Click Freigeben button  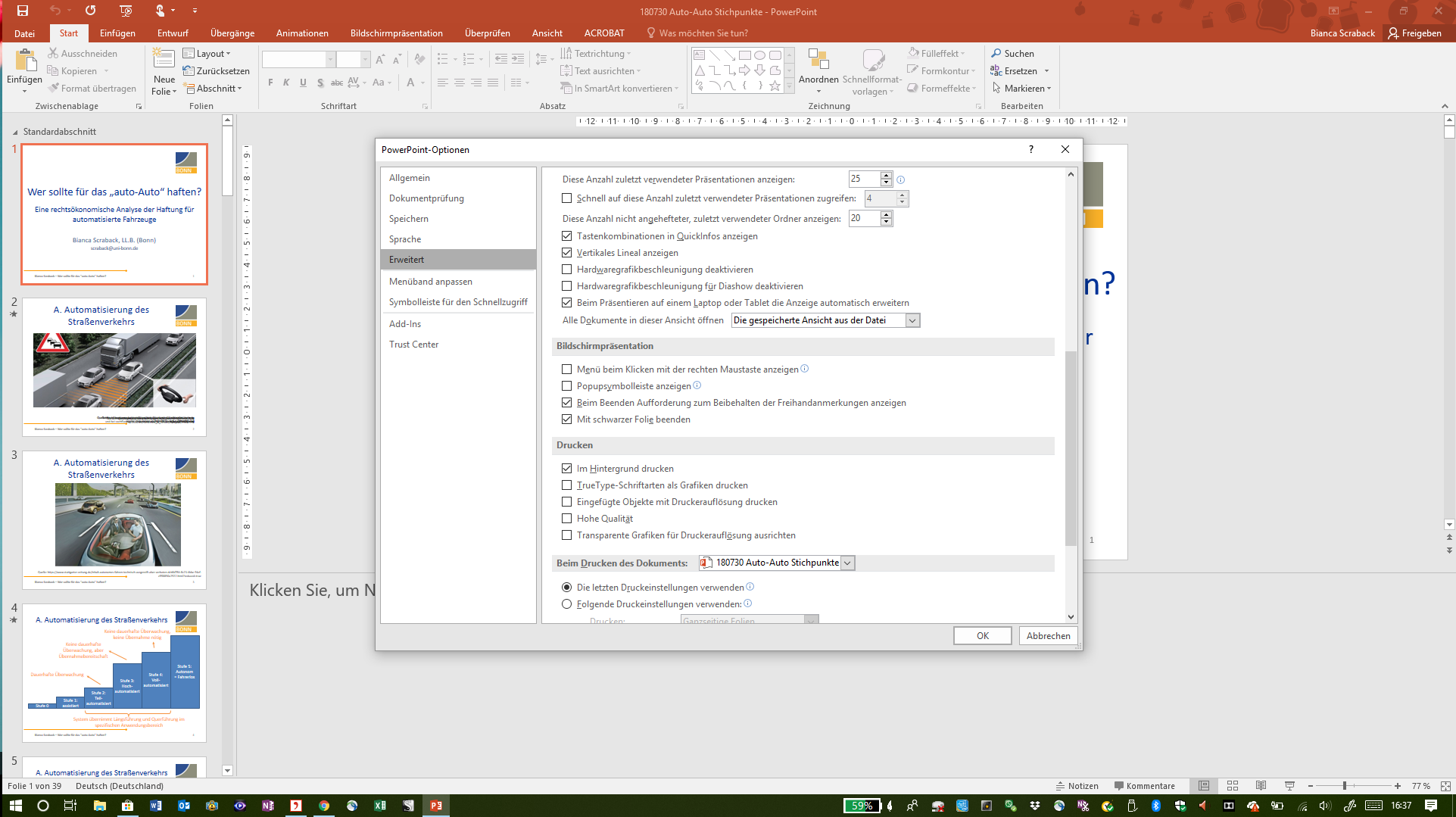pos(1414,33)
